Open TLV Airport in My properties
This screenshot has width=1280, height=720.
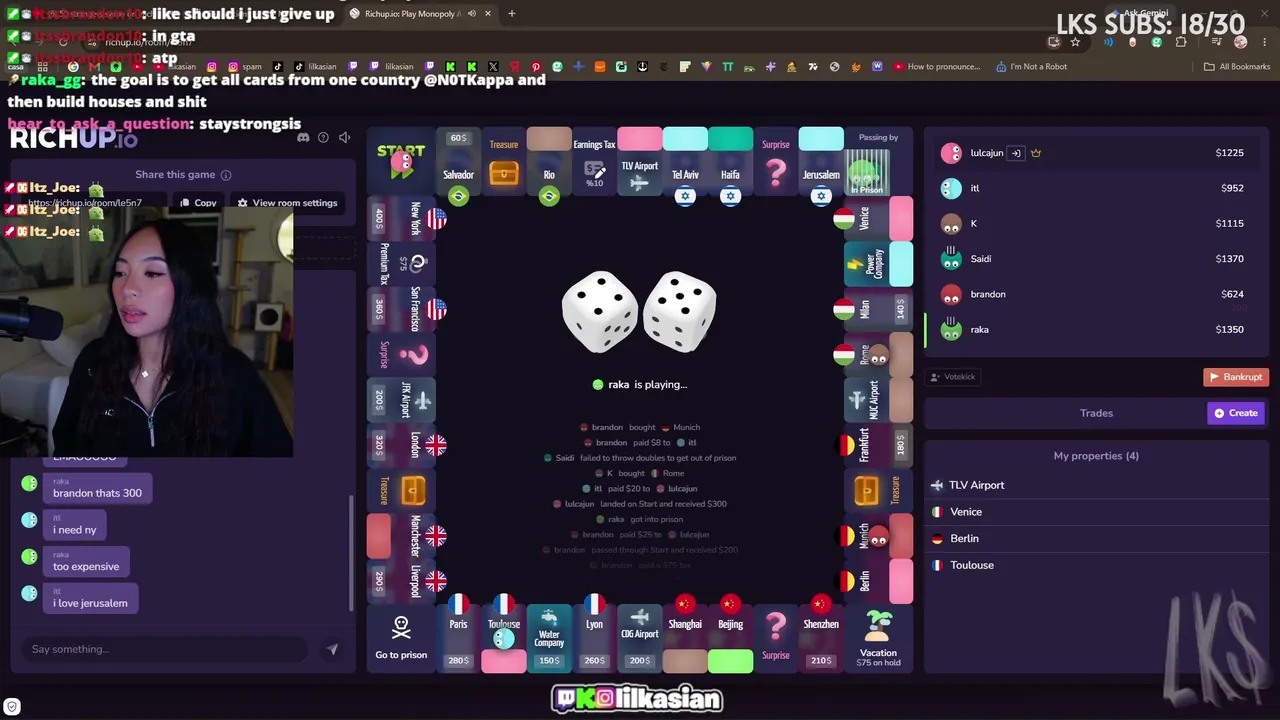click(1095, 485)
